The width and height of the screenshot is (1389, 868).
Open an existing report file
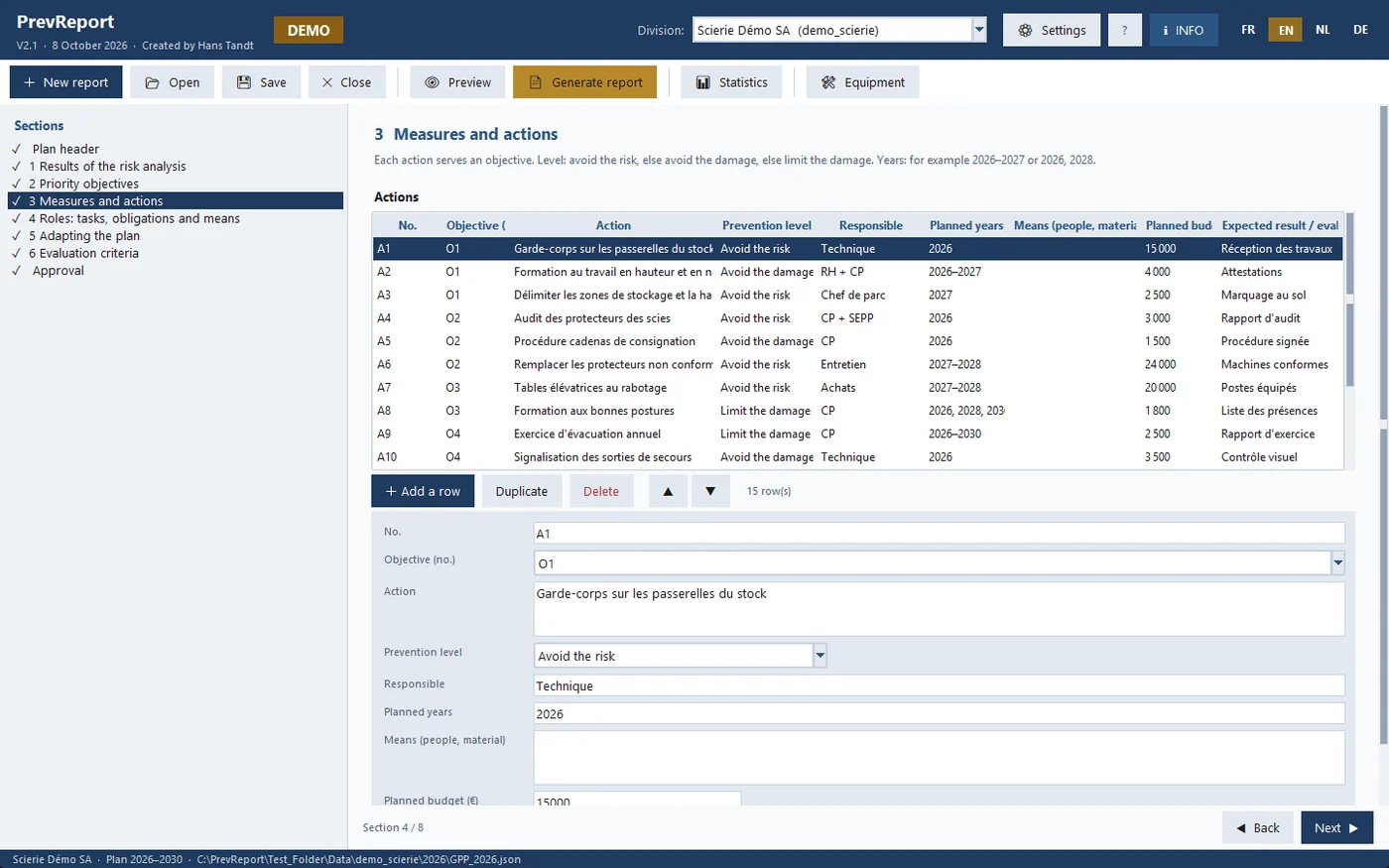pyautogui.click(x=173, y=82)
